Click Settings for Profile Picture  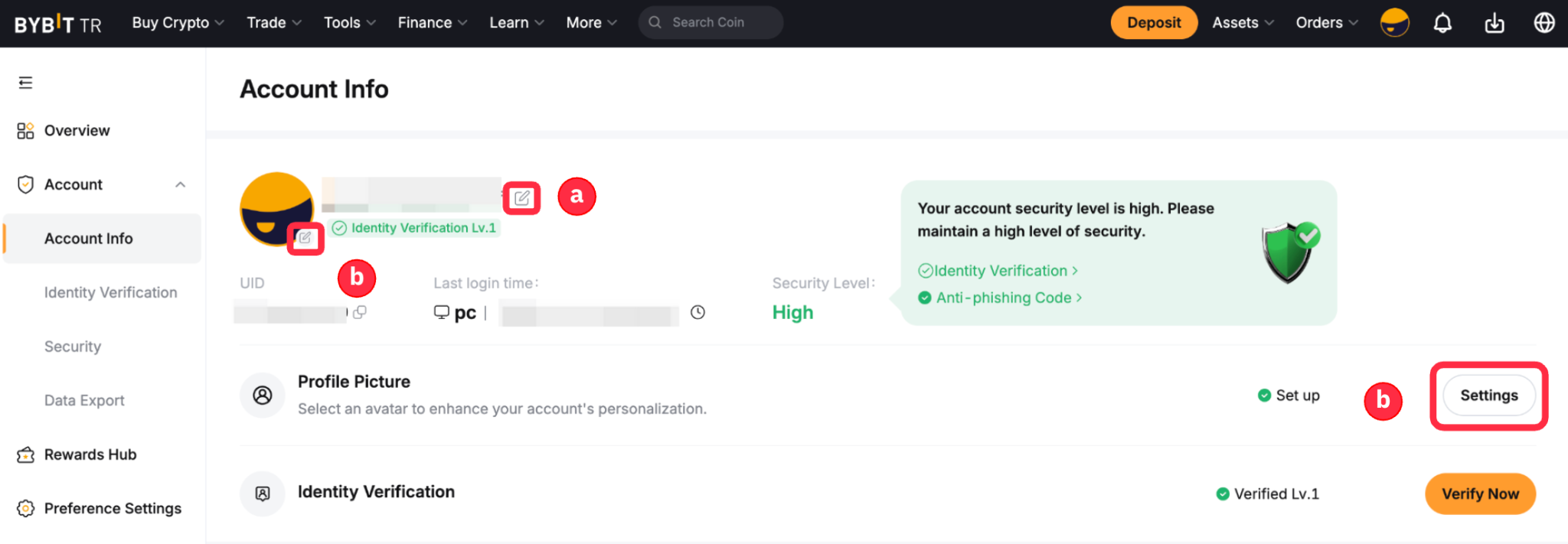[x=1488, y=396]
